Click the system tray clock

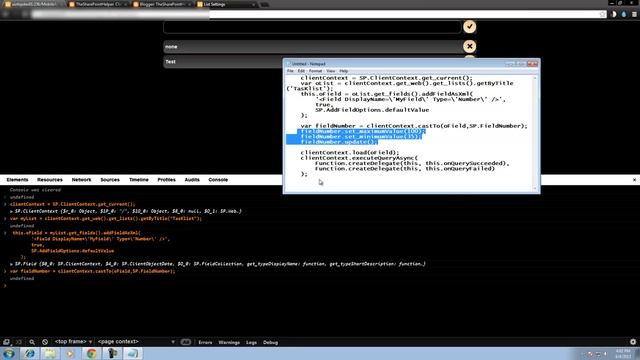click(x=623, y=353)
